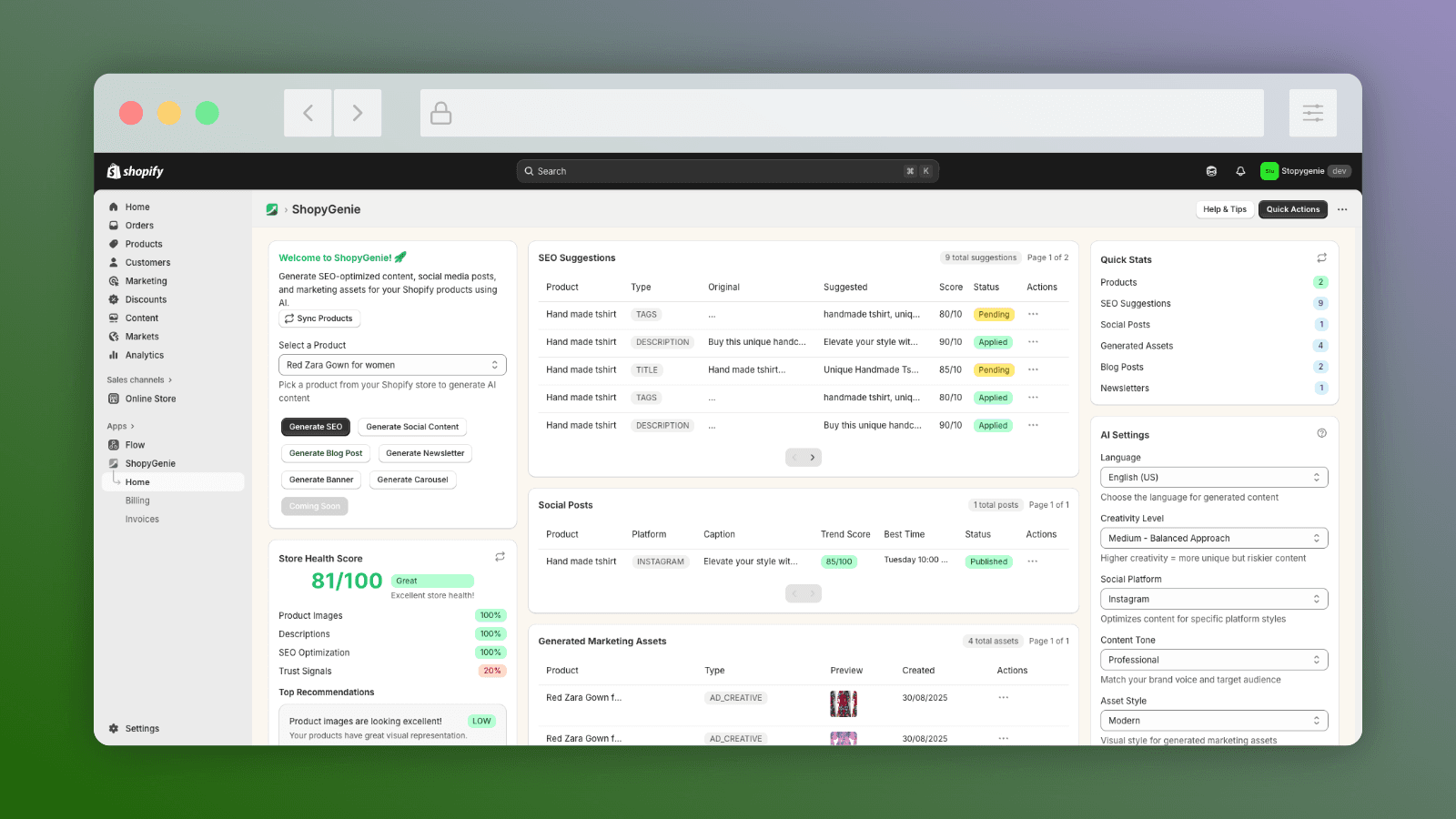
Task: Open Help & Tips
Action: point(1225,209)
